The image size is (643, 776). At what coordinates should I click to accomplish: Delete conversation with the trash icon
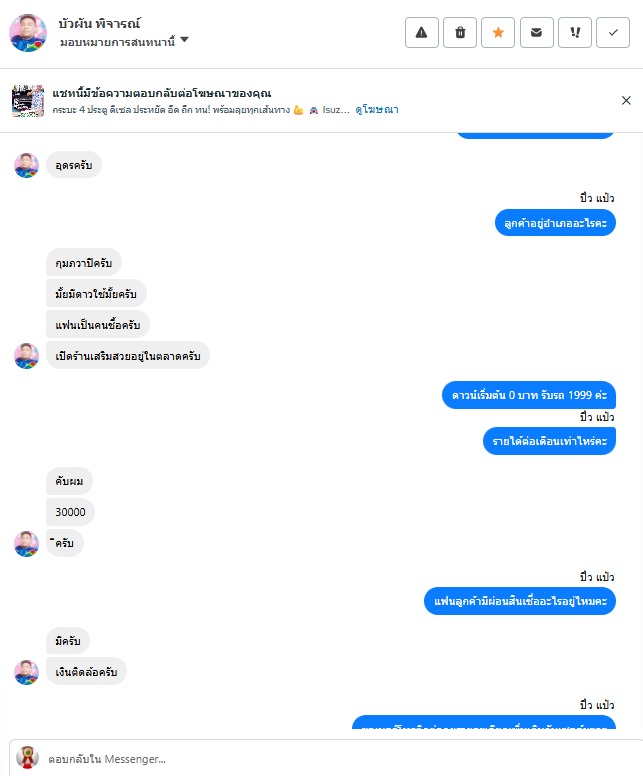click(x=460, y=33)
